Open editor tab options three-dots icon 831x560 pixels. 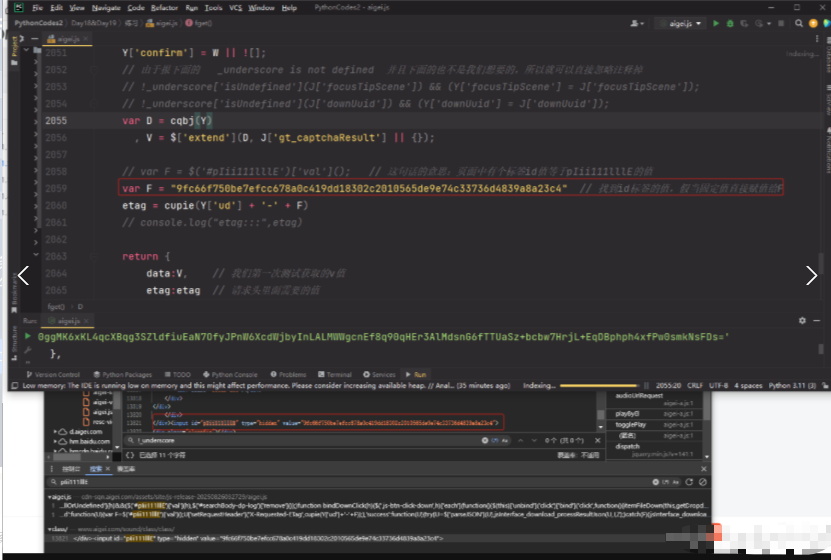[x=817, y=39]
